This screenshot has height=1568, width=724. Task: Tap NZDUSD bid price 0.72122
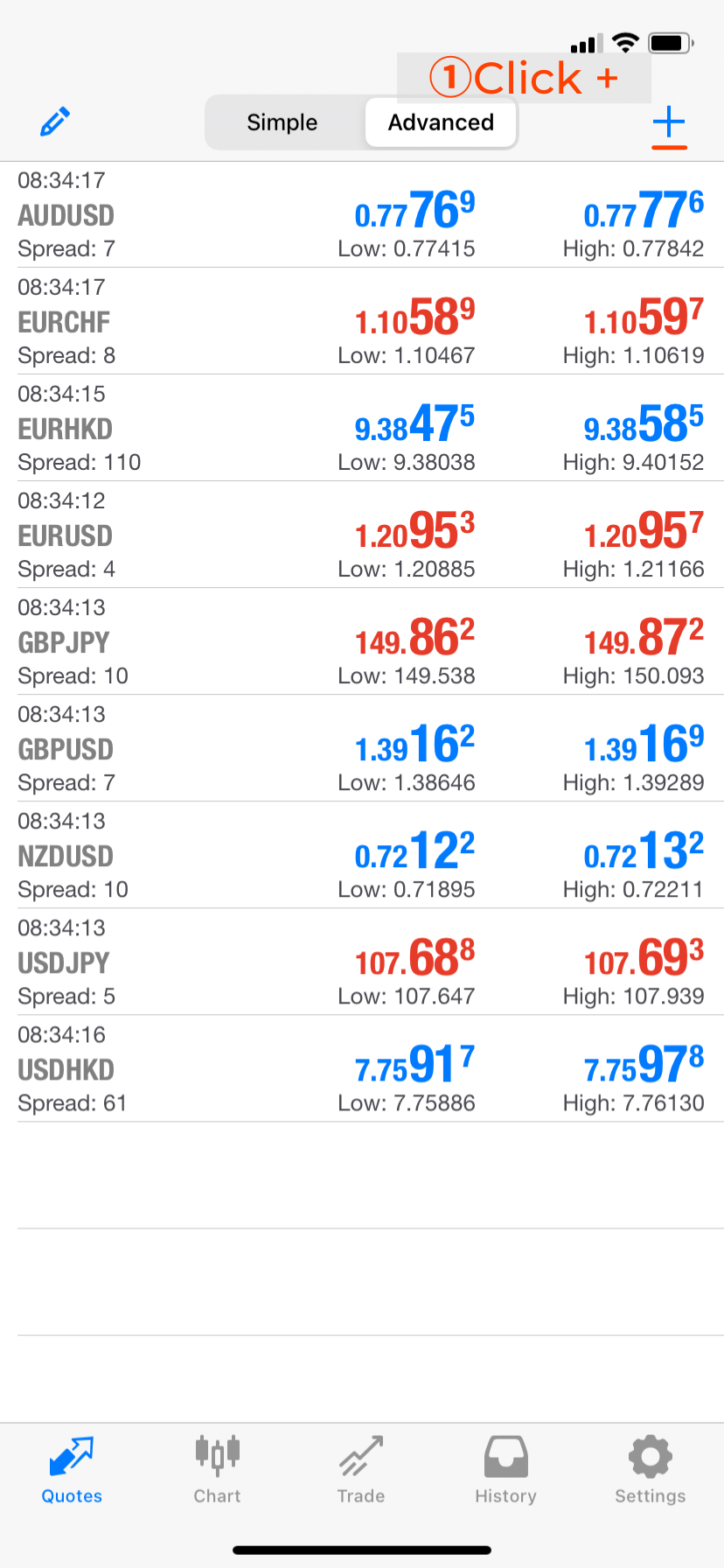[x=414, y=850]
